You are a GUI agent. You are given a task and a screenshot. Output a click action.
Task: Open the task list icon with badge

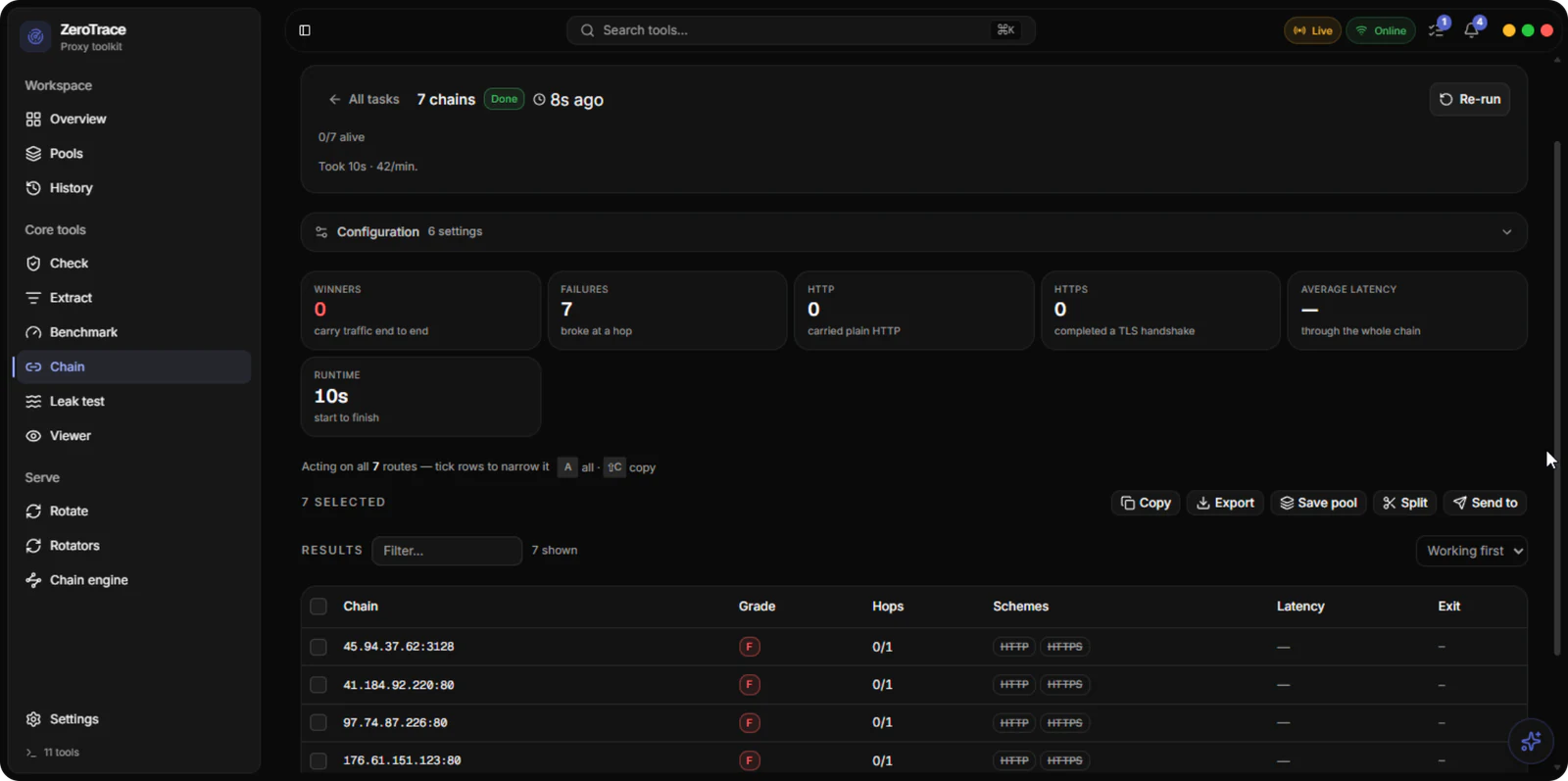[1437, 30]
